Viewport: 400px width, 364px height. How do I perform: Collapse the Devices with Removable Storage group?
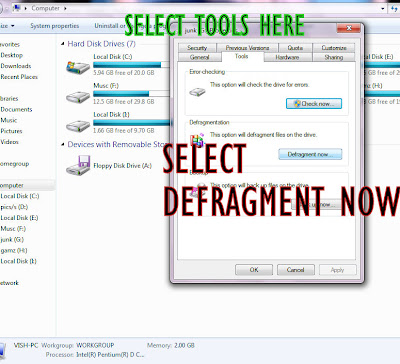[x=63, y=144]
